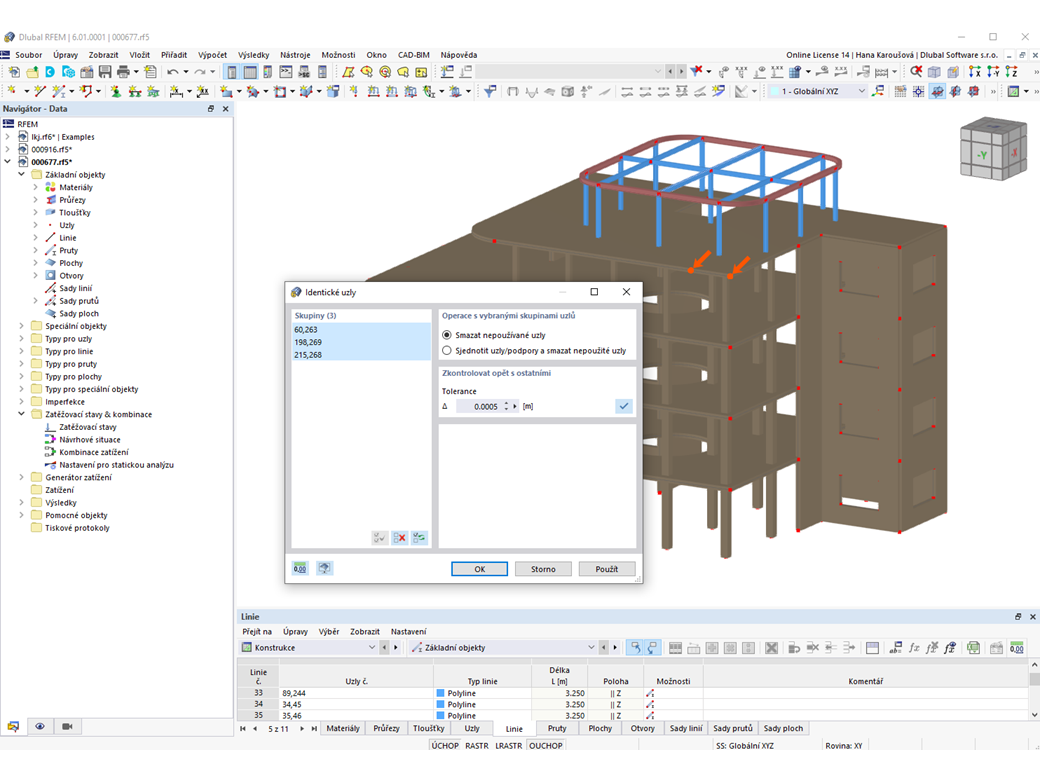This screenshot has width=1040, height=780.
Task: Click the icon beside the units button in dialog
Action: 324,568
